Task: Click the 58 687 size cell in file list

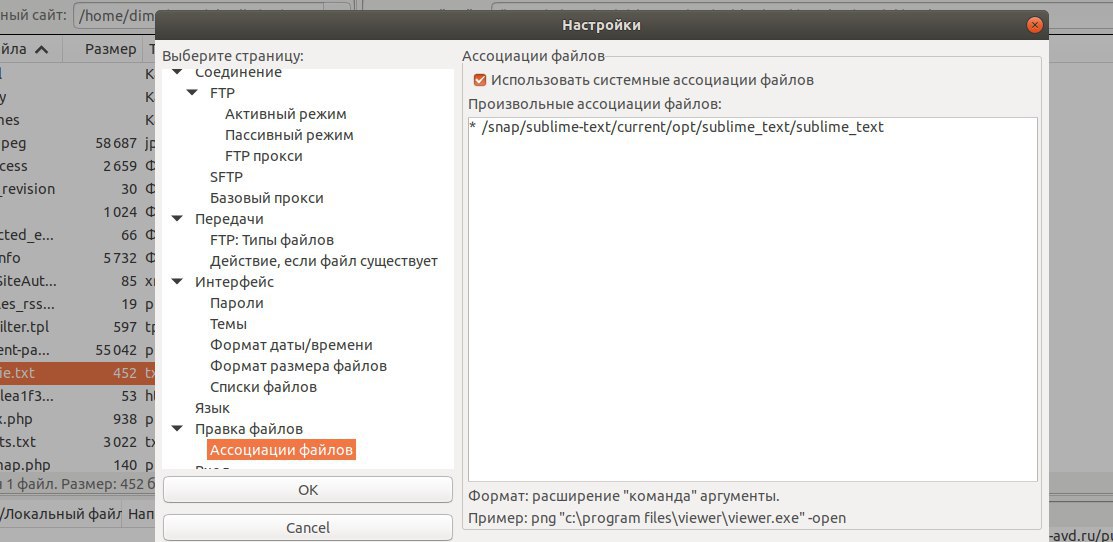Action: [116, 143]
